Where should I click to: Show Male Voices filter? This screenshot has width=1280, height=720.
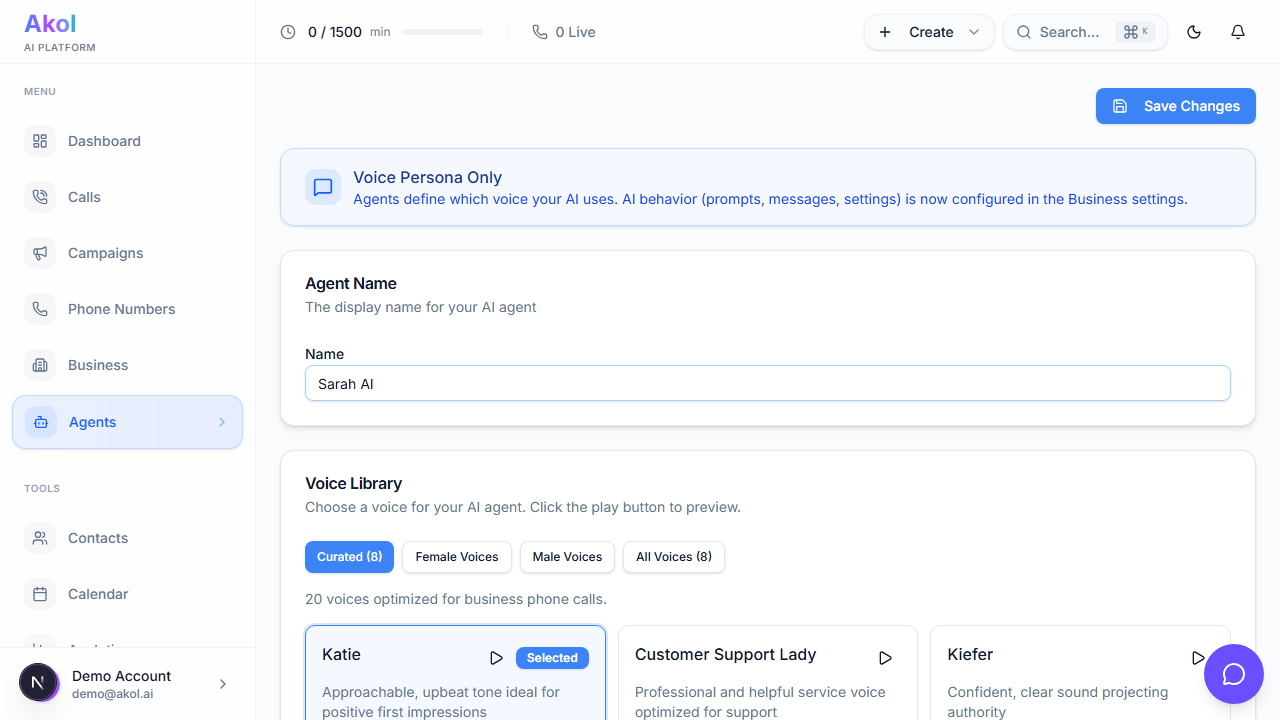pos(567,557)
